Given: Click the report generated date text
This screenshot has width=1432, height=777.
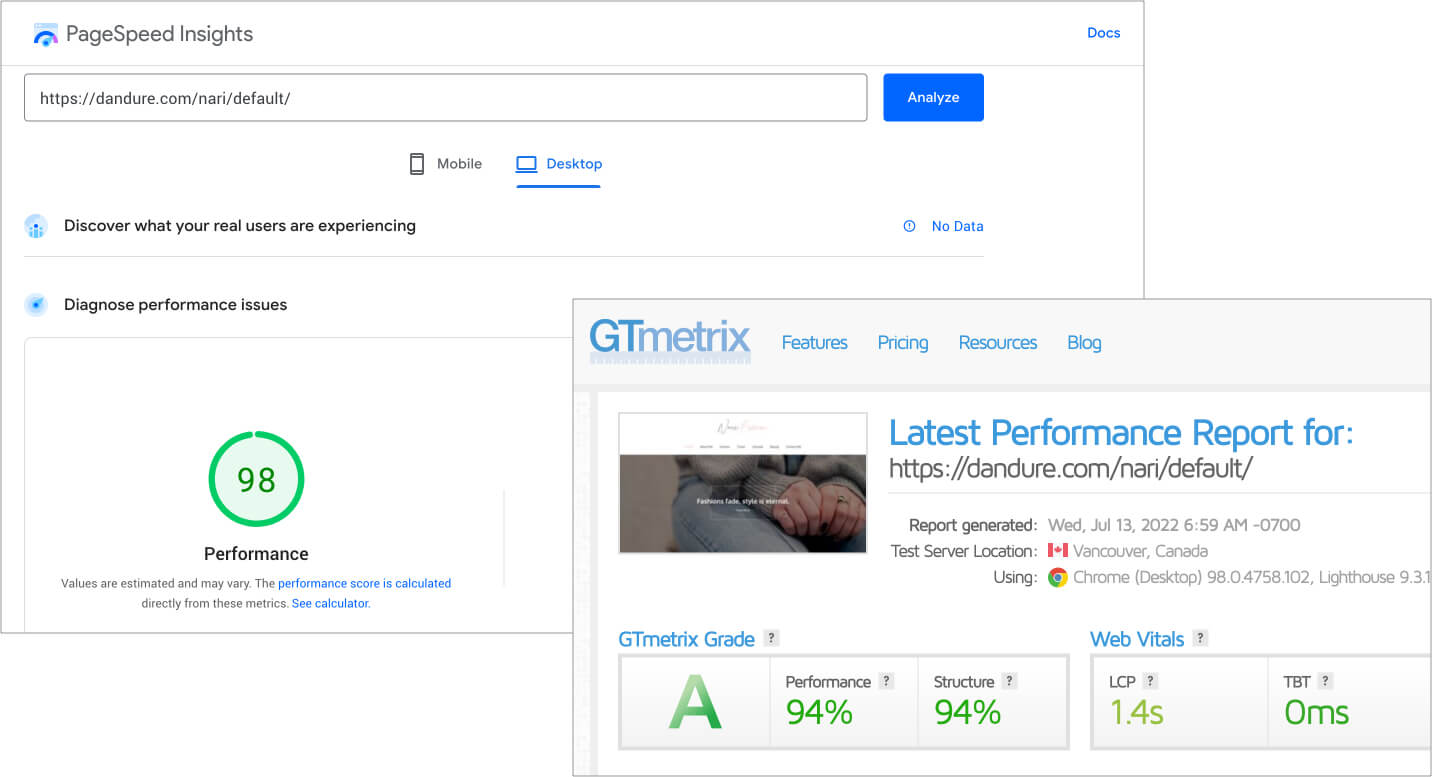Looking at the screenshot, I should coord(1174,525).
